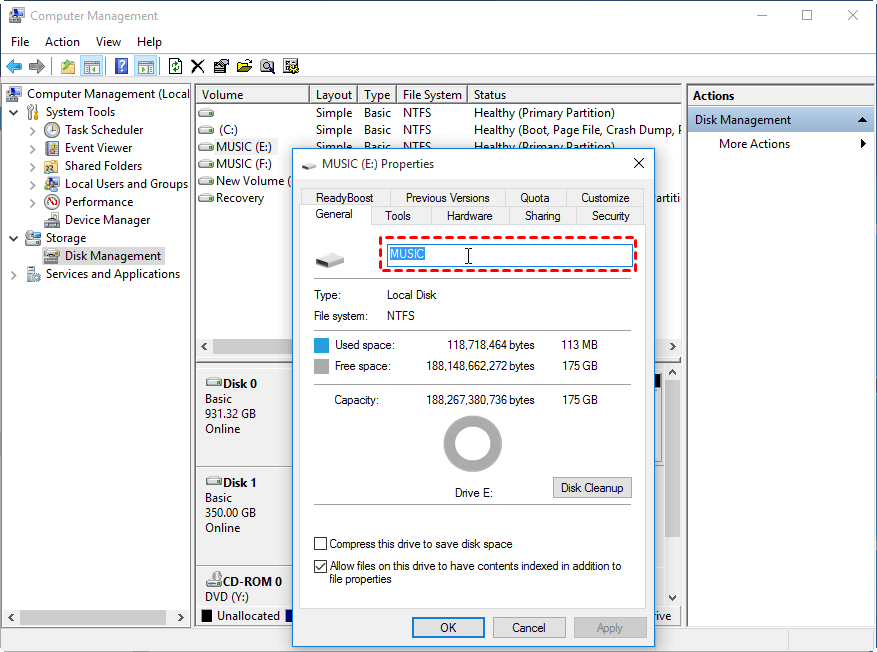Switch to the Sharing tab
Viewport: 877px width, 652px height.
pyautogui.click(x=543, y=216)
